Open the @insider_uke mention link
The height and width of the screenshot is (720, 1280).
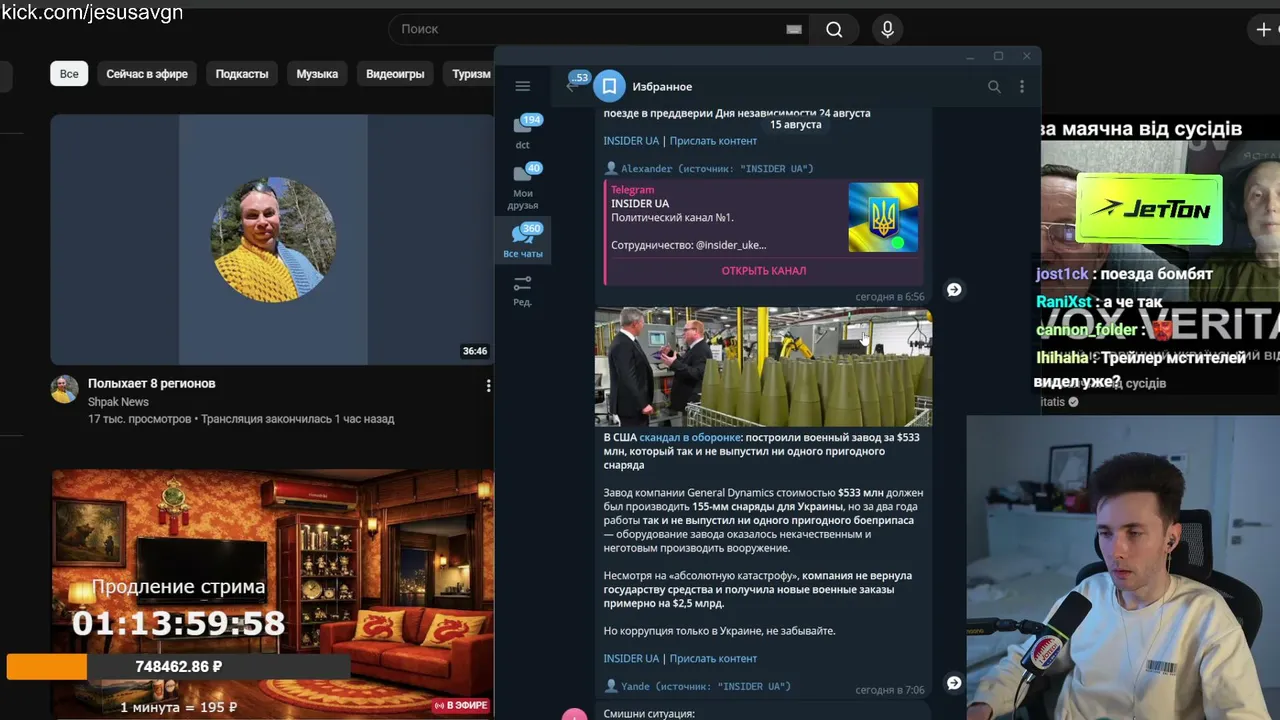731,245
